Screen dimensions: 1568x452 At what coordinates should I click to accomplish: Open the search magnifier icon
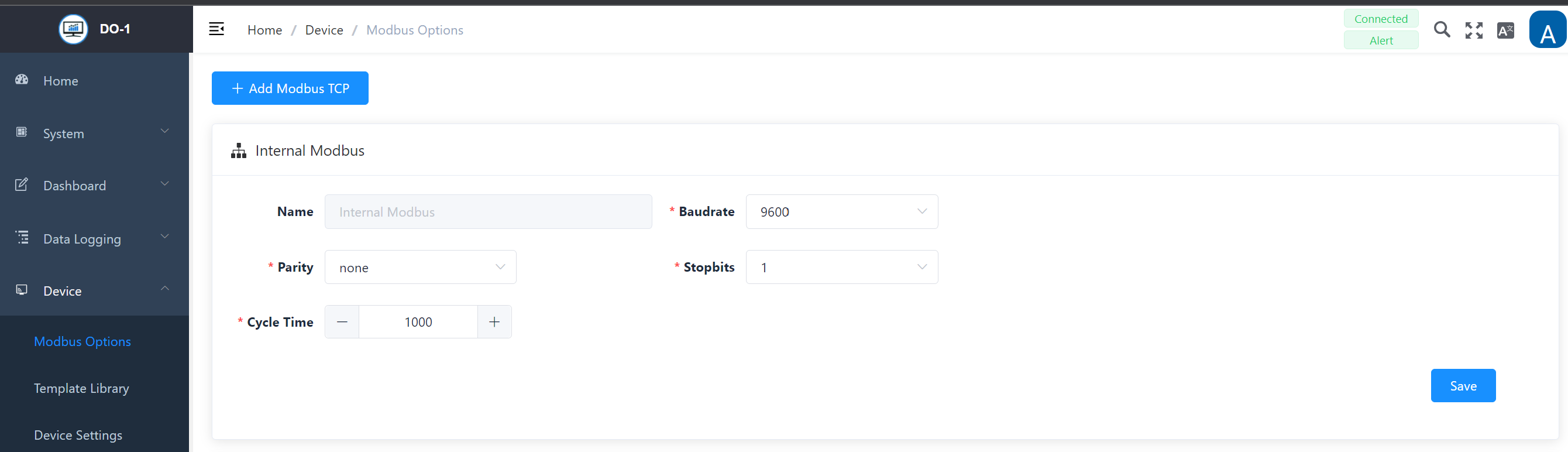pos(1442,29)
